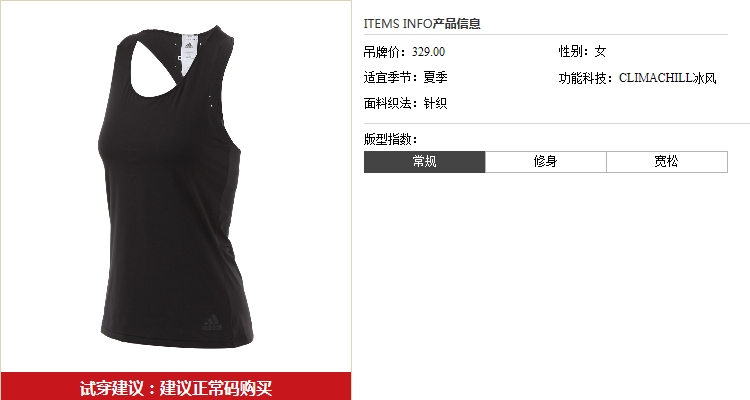Click the 夏季 season value

435,78
